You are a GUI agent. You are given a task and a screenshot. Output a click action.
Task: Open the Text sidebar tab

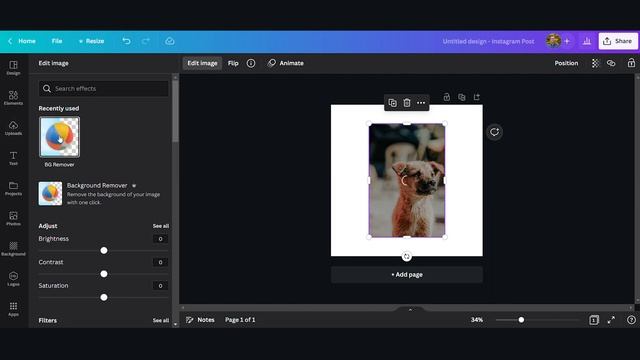pos(13,158)
